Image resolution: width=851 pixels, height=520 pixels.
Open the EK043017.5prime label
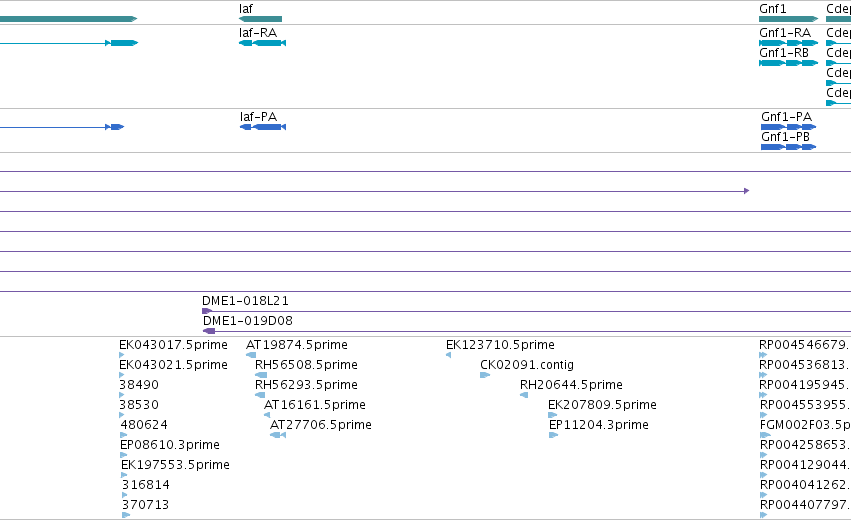pos(173,345)
